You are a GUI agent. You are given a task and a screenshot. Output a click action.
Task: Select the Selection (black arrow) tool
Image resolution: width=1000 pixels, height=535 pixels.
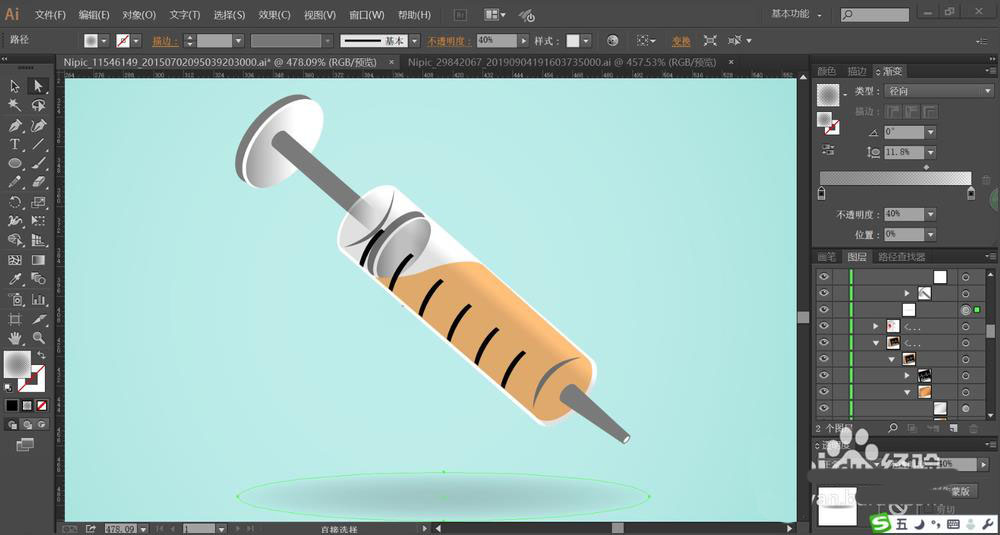(15, 86)
